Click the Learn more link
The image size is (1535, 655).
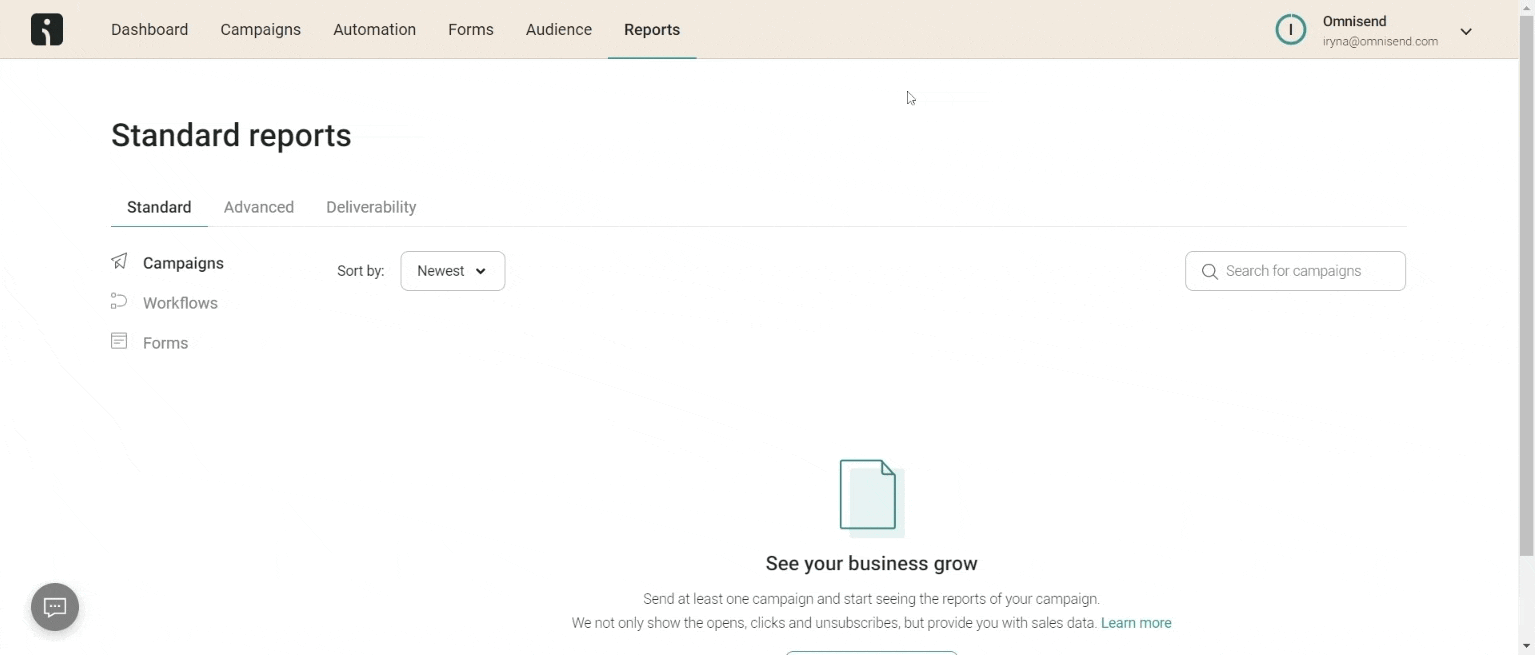click(1136, 622)
